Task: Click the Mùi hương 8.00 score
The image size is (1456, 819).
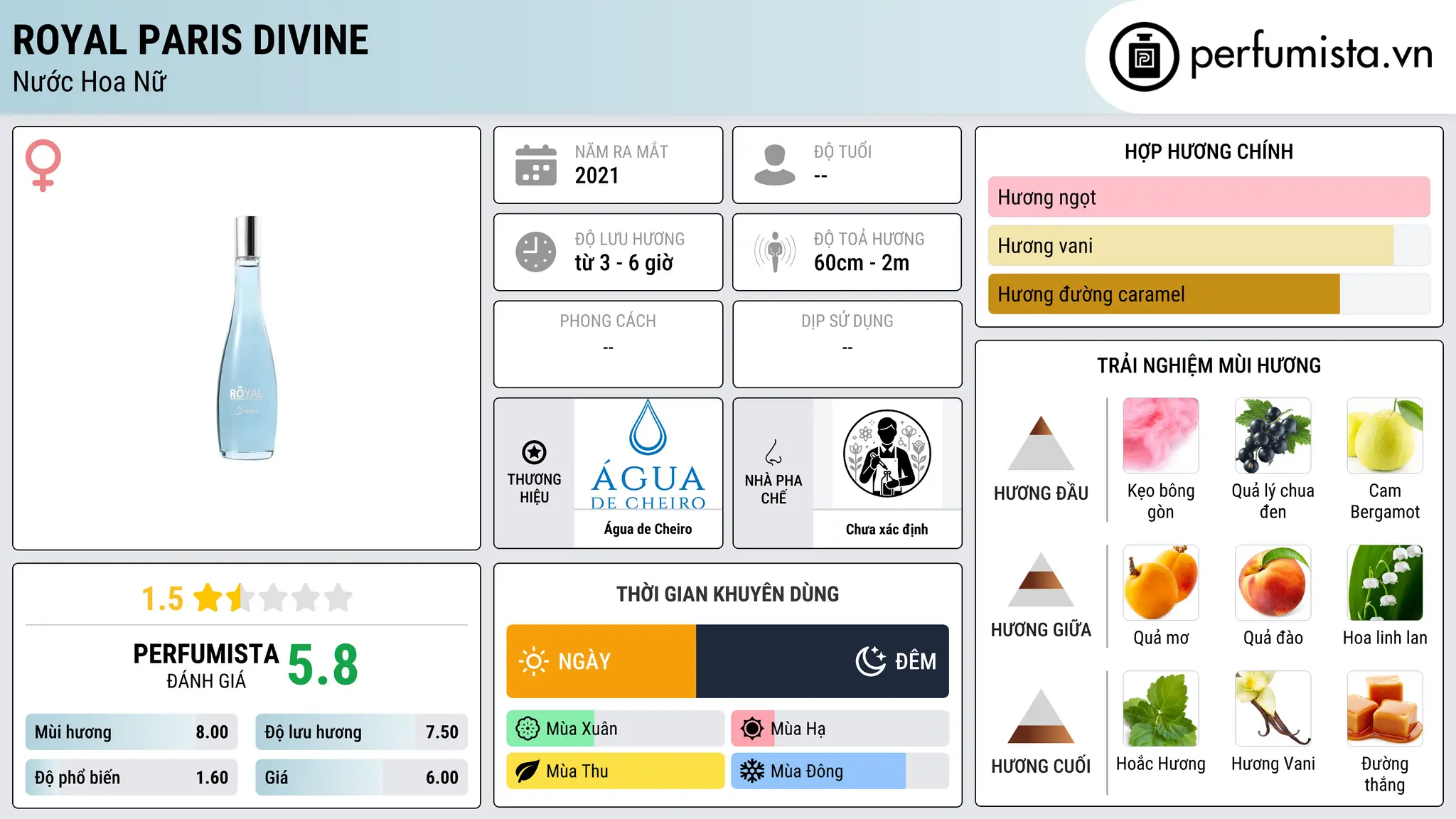Action: [132, 732]
